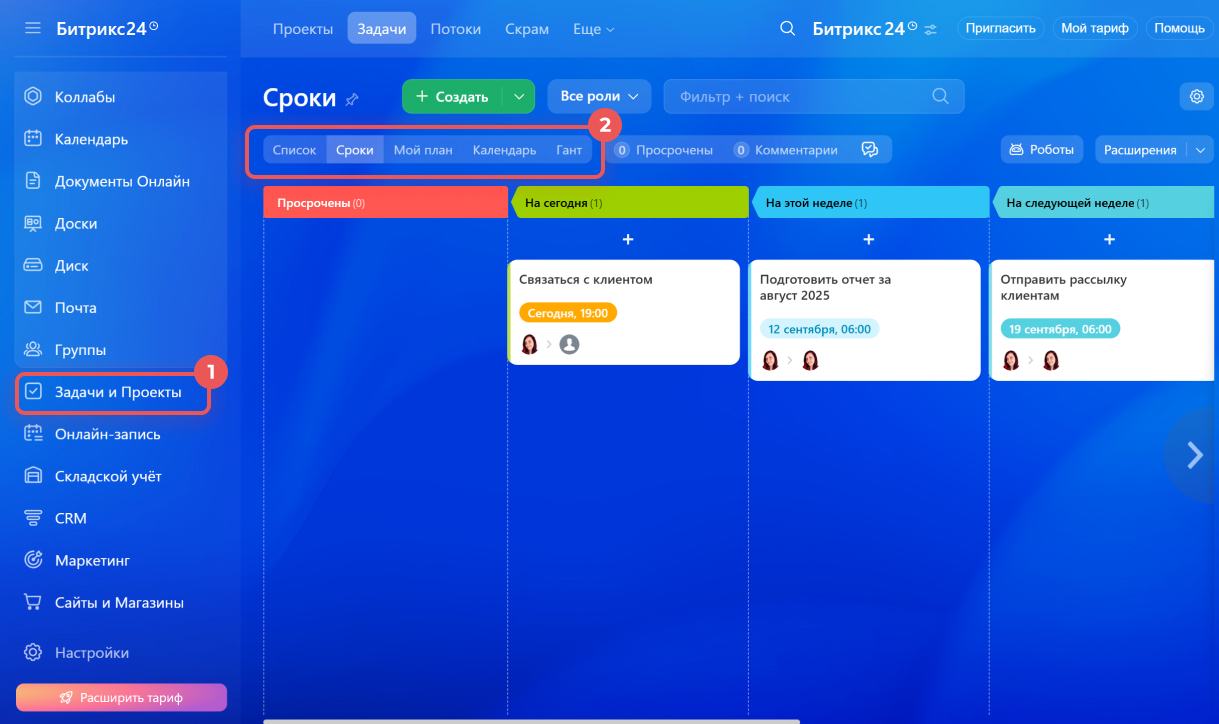Switch view to Мой план
Screen dimensions: 1219x724
point(423,150)
